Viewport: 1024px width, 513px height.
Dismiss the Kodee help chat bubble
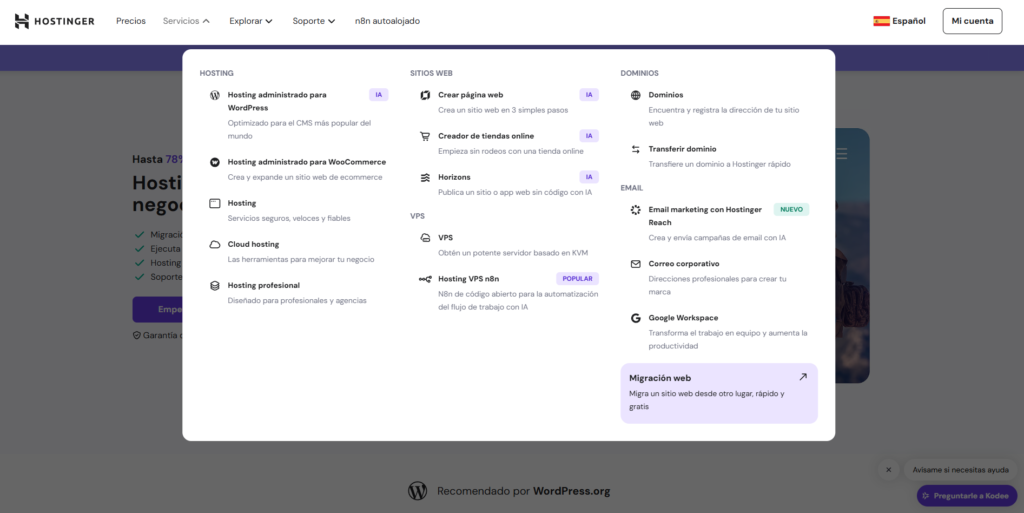(888, 469)
